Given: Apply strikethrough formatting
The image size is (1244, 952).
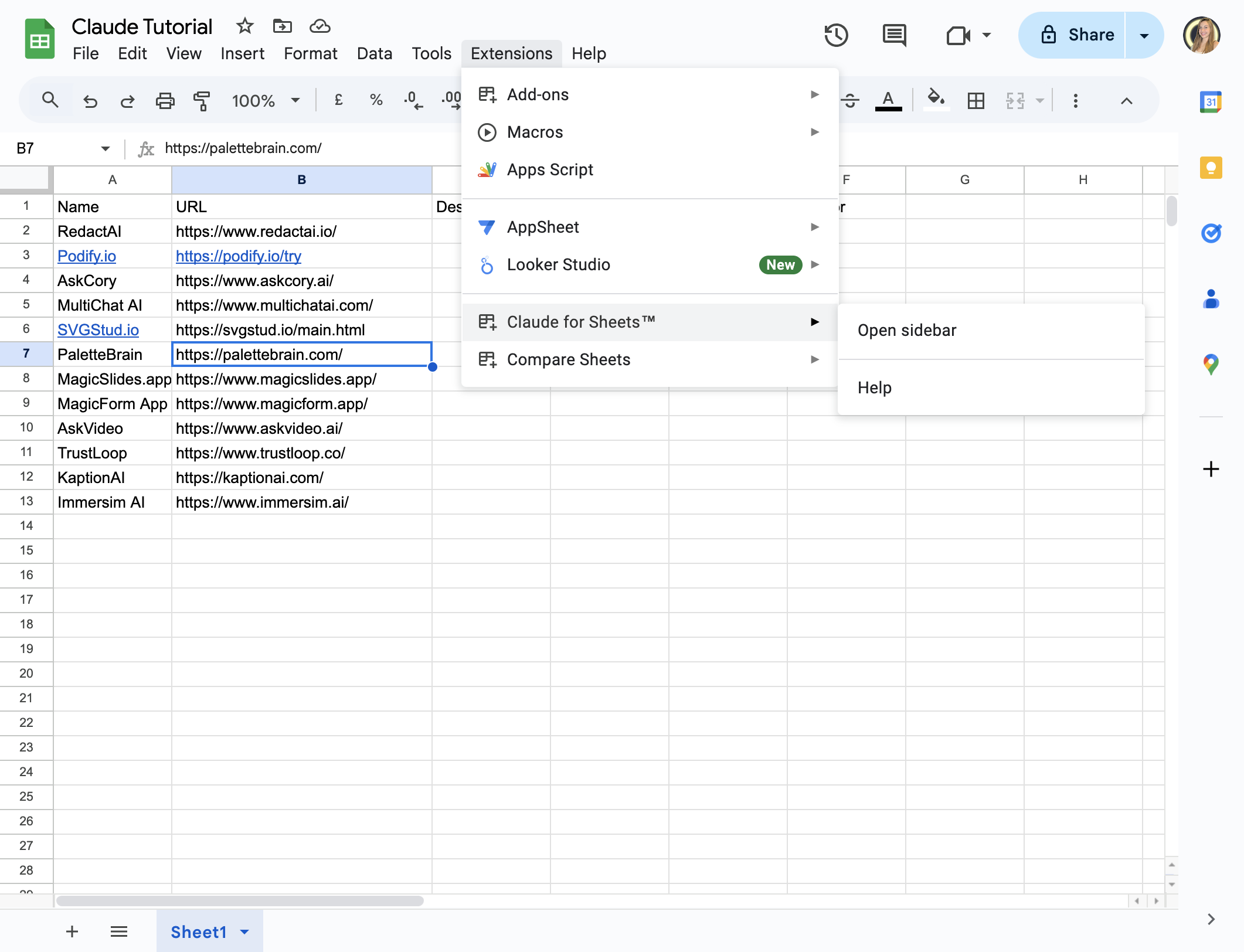Looking at the screenshot, I should point(850,101).
